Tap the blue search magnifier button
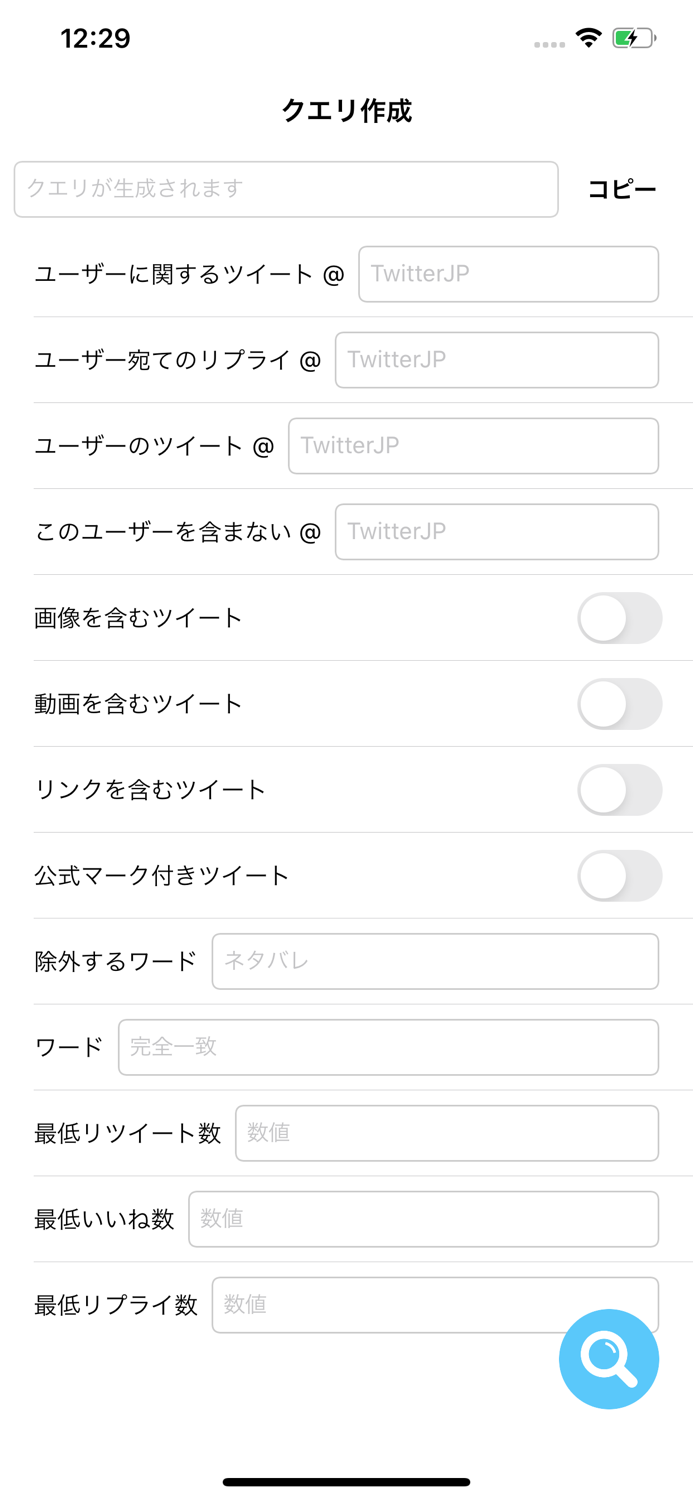The width and height of the screenshot is (693, 1500). coord(608,1359)
